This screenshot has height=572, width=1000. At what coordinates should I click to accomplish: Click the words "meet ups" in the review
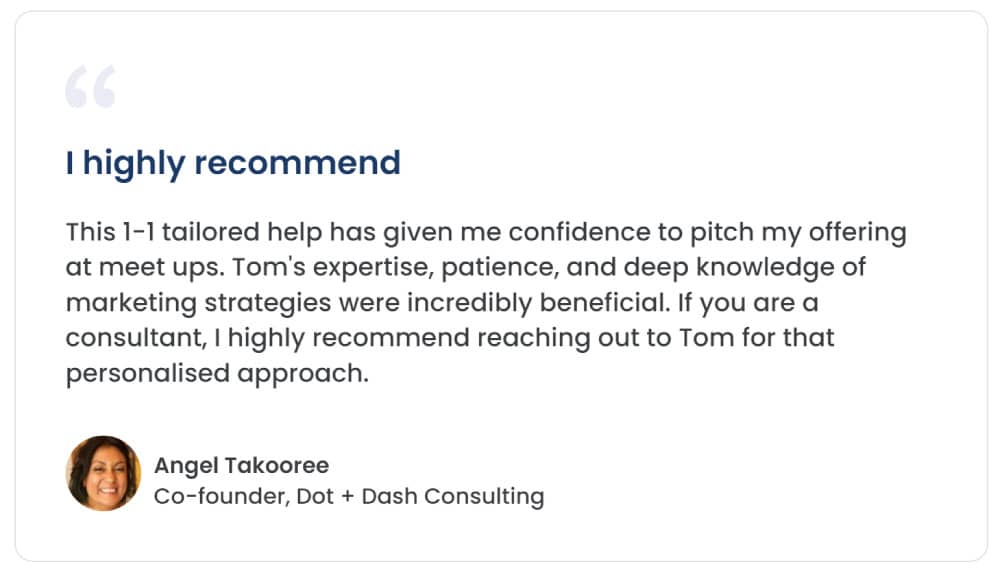[162, 268]
